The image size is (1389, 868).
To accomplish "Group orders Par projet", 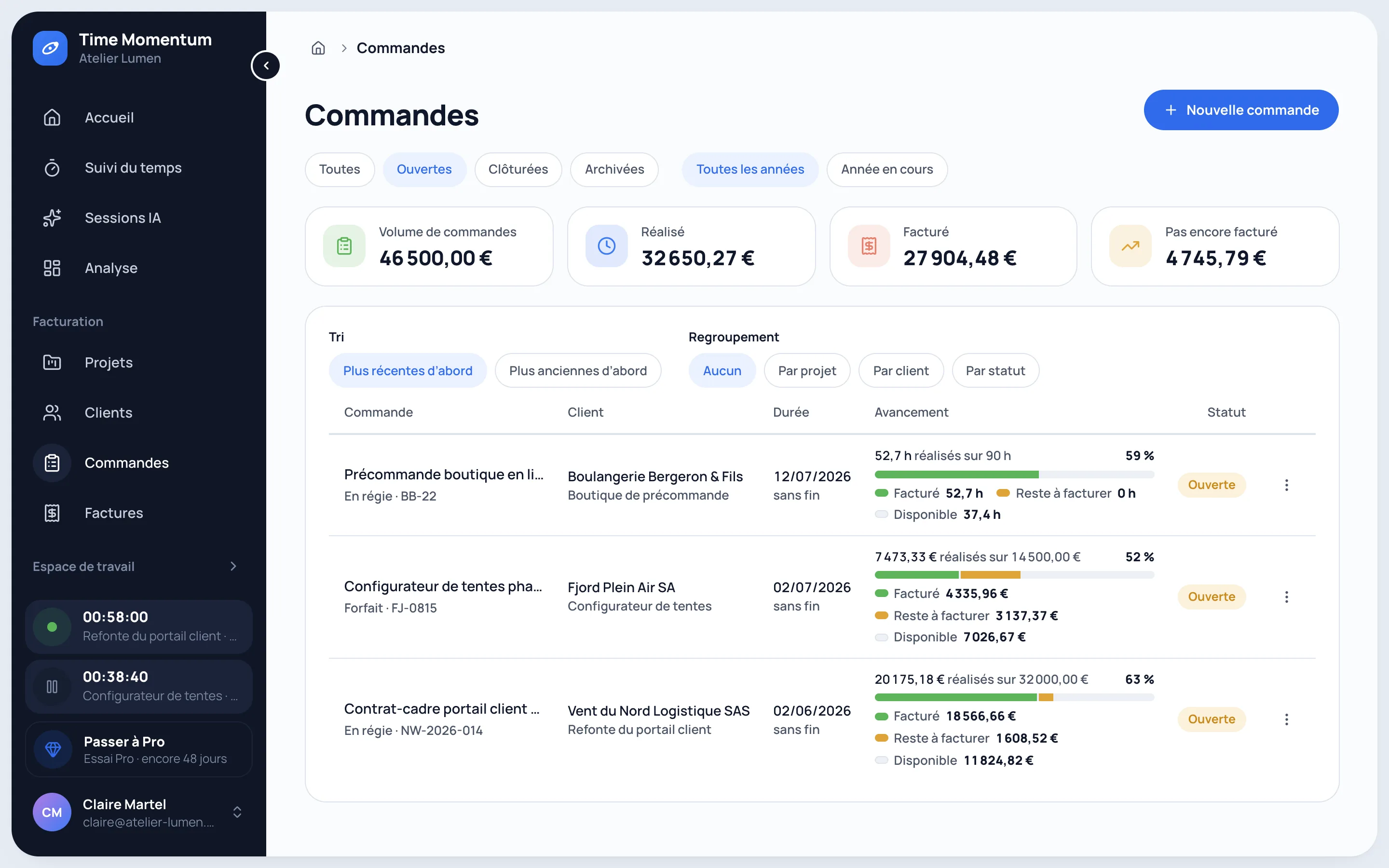I will point(807,371).
